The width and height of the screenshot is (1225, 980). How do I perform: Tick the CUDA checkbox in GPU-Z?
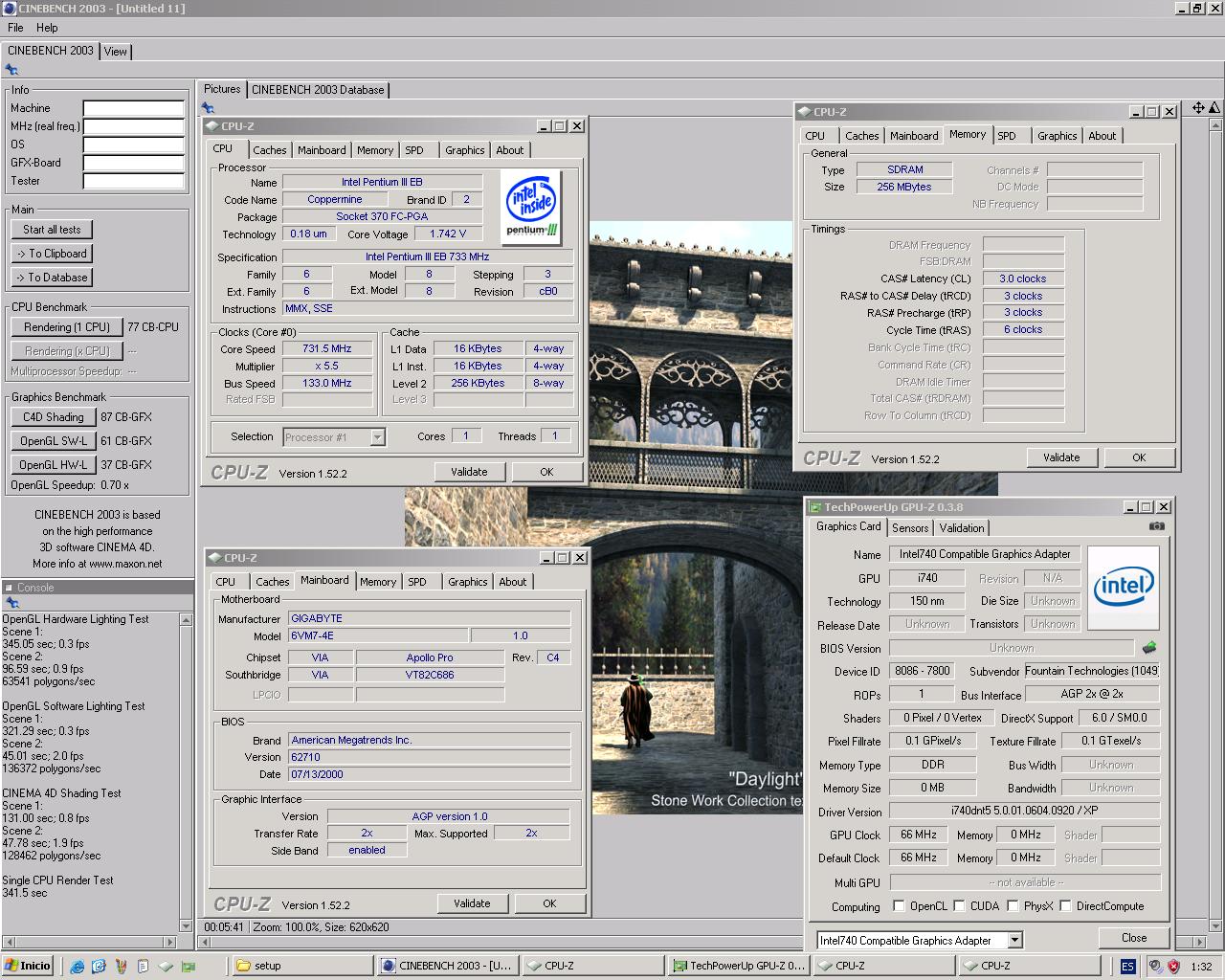coord(958,905)
